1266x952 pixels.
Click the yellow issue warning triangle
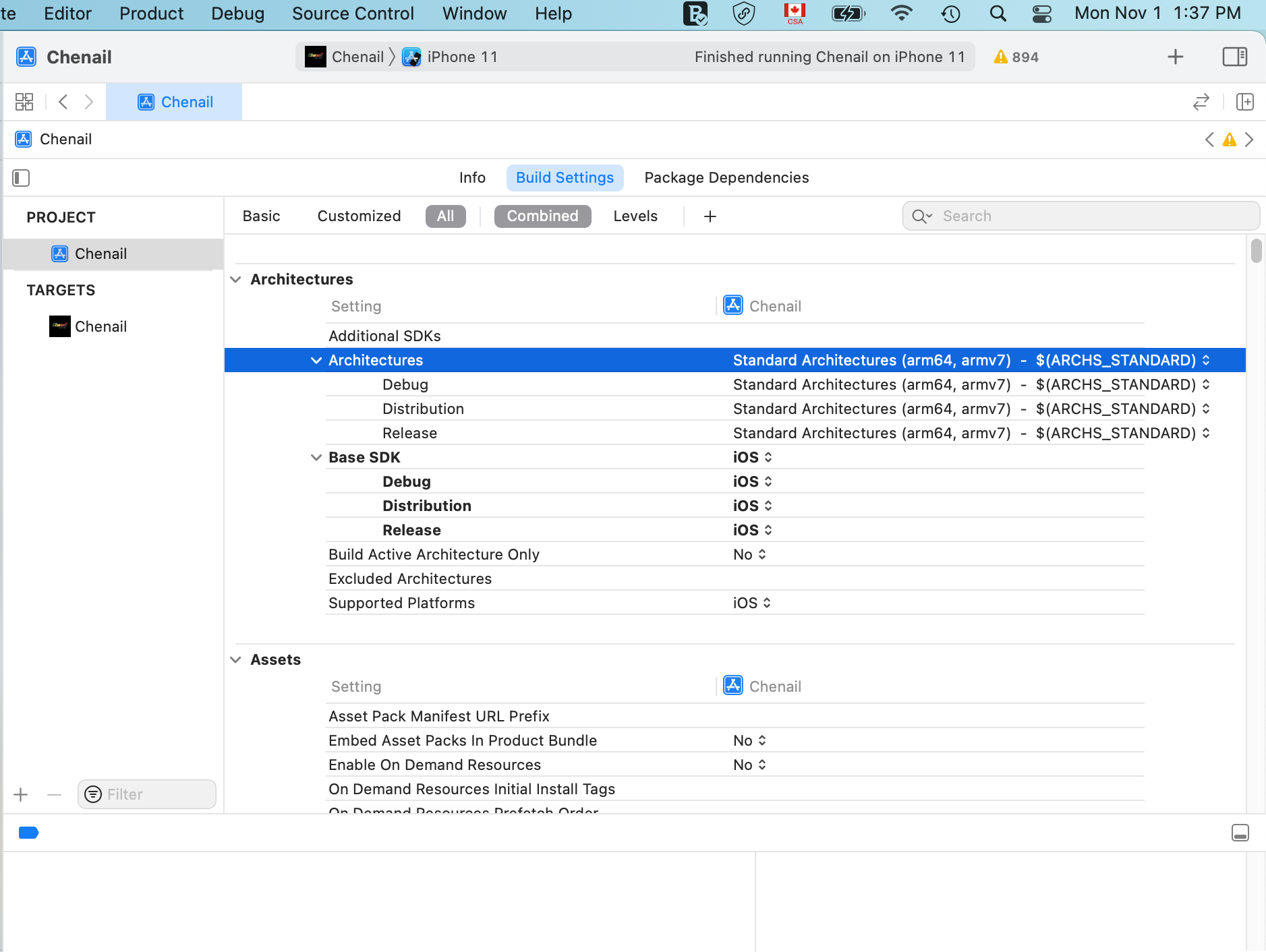click(1230, 140)
